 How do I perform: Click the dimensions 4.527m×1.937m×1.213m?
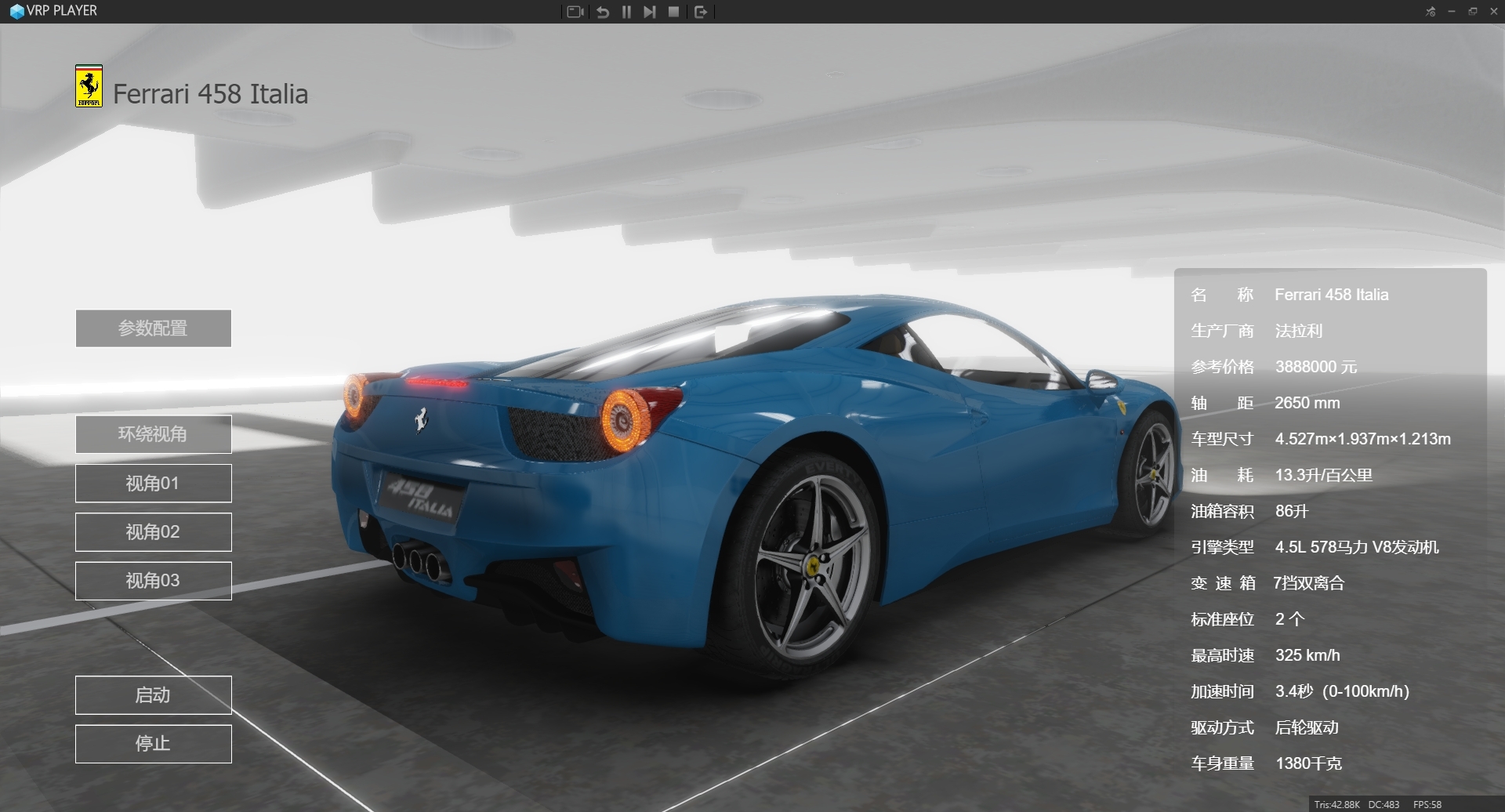point(1362,439)
